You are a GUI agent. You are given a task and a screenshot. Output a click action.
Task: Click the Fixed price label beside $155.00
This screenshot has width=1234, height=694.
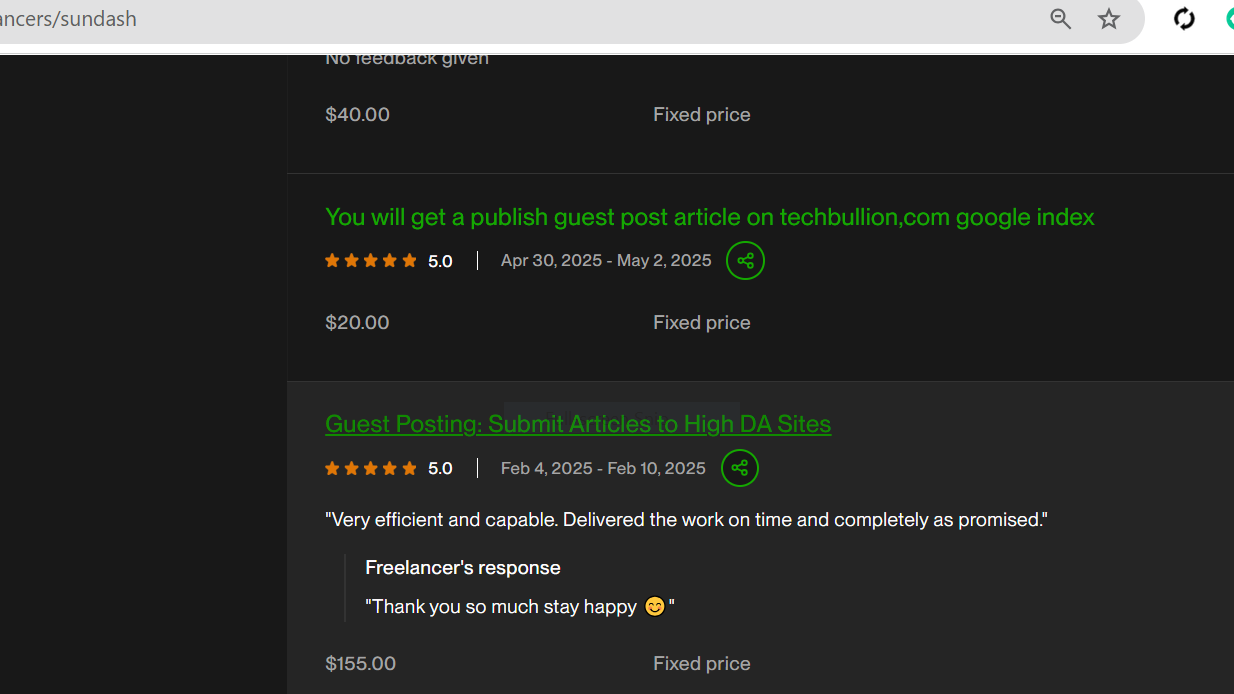[x=702, y=664]
